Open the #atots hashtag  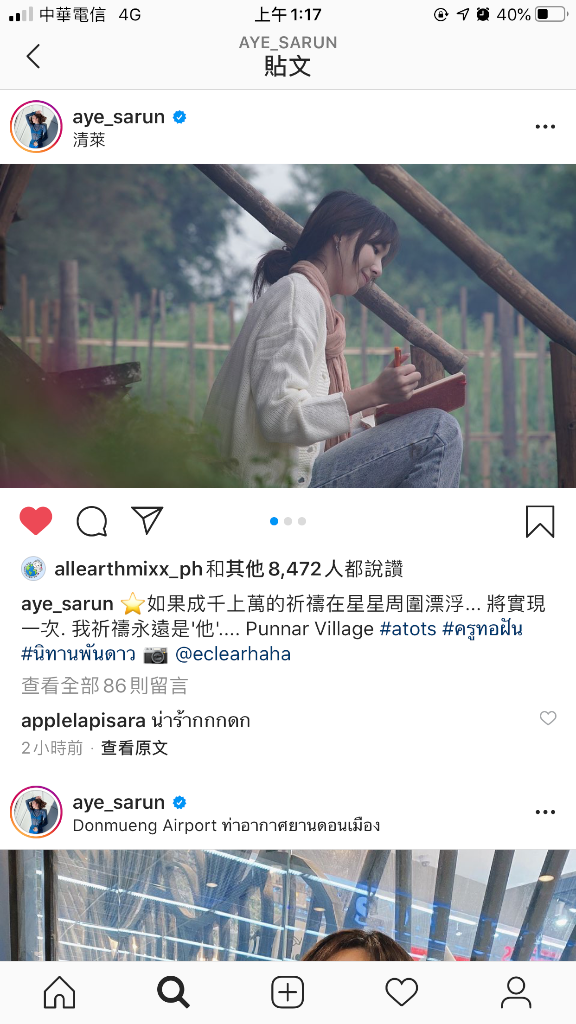[408, 630]
